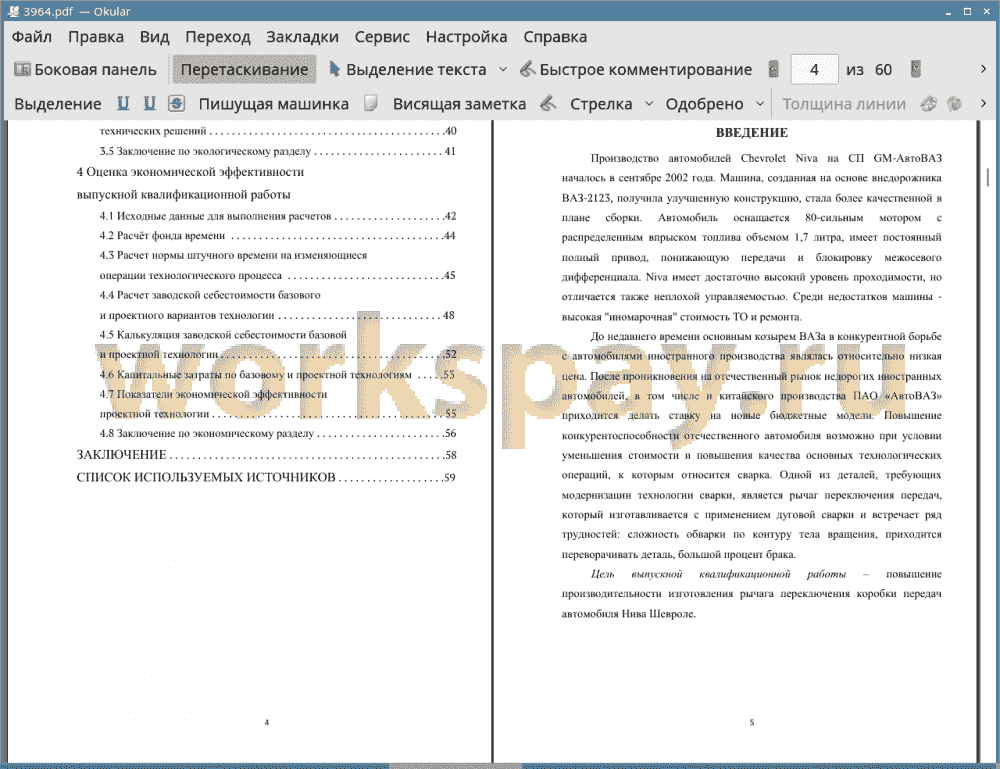Select the Выделение highlighter annotation tool

57,104
